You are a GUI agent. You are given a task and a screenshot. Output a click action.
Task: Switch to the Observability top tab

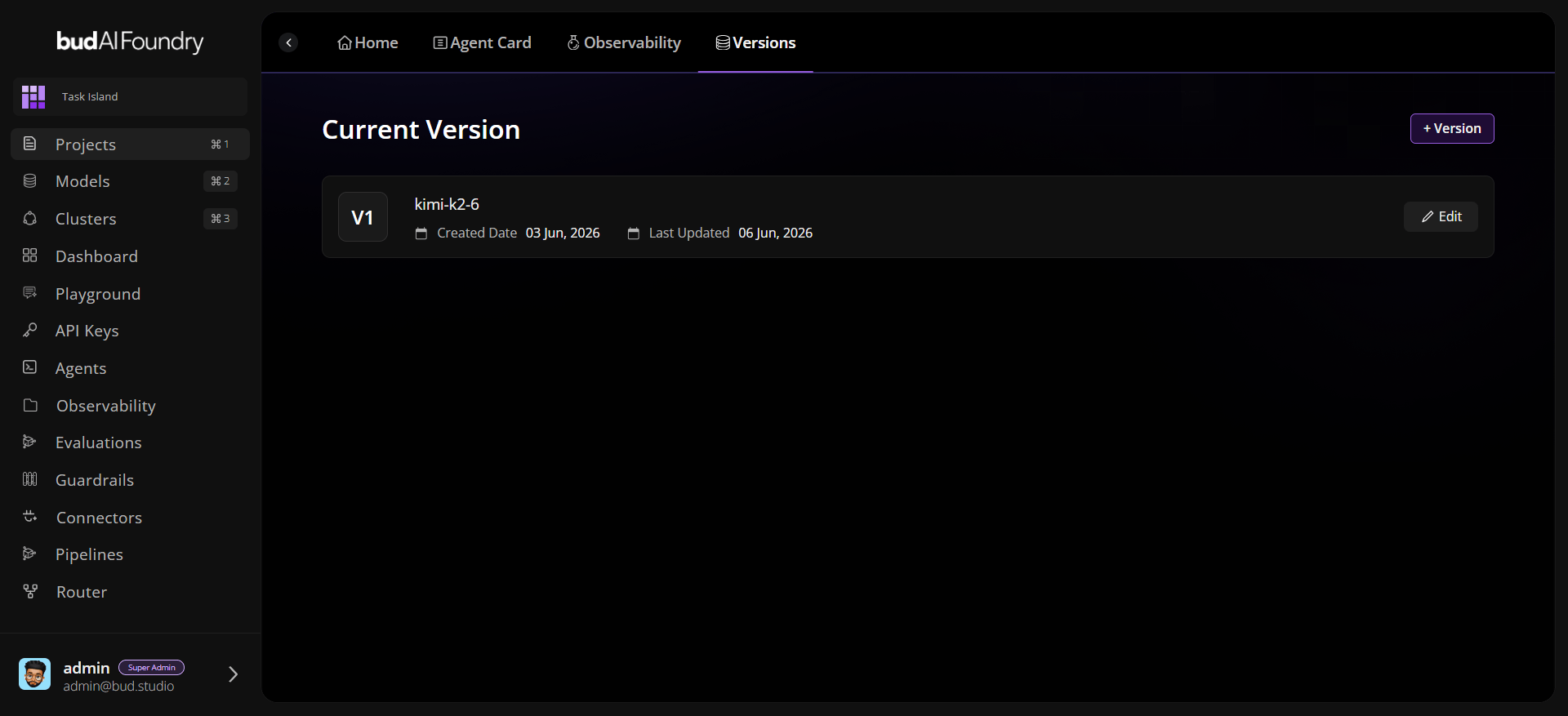(624, 42)
